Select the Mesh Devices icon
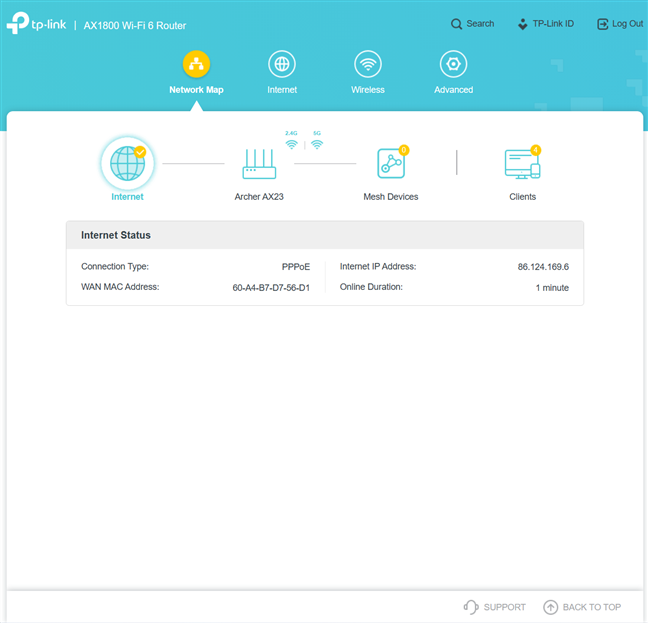 (x=391, y=164)
